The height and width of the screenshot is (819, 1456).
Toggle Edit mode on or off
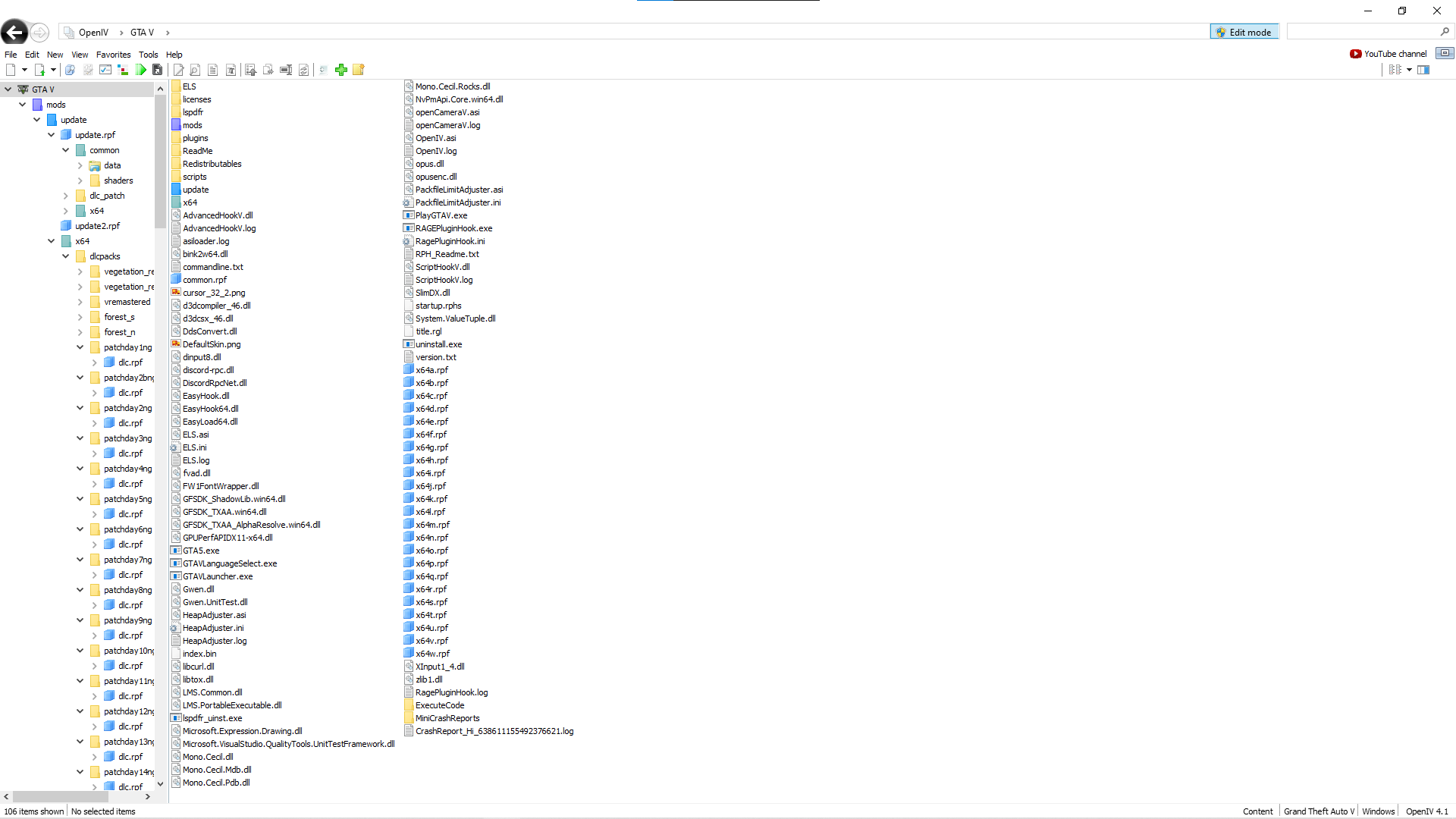1244,32
